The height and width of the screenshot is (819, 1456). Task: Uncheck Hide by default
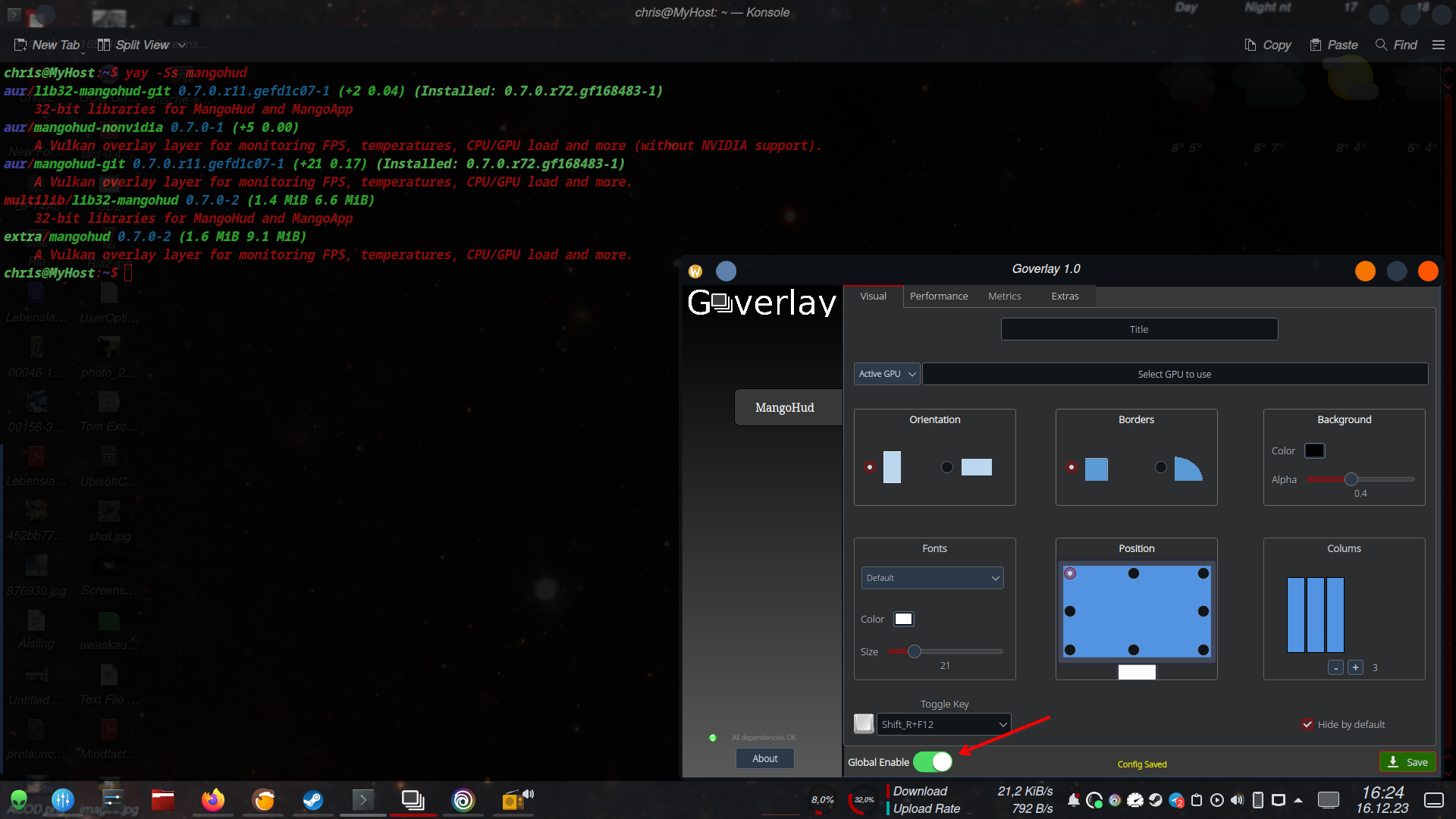click(1307, 724)
